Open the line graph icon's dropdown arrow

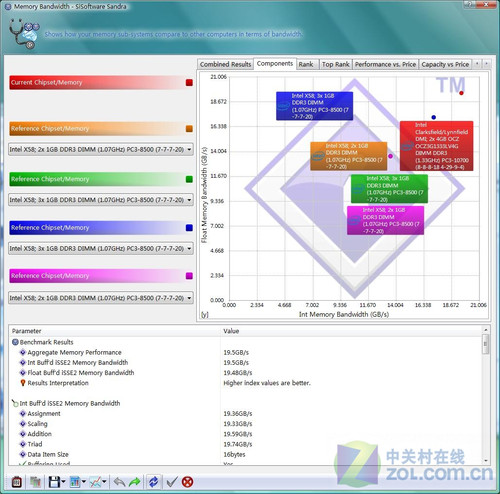pyautogui.click(x=104, y=482)
